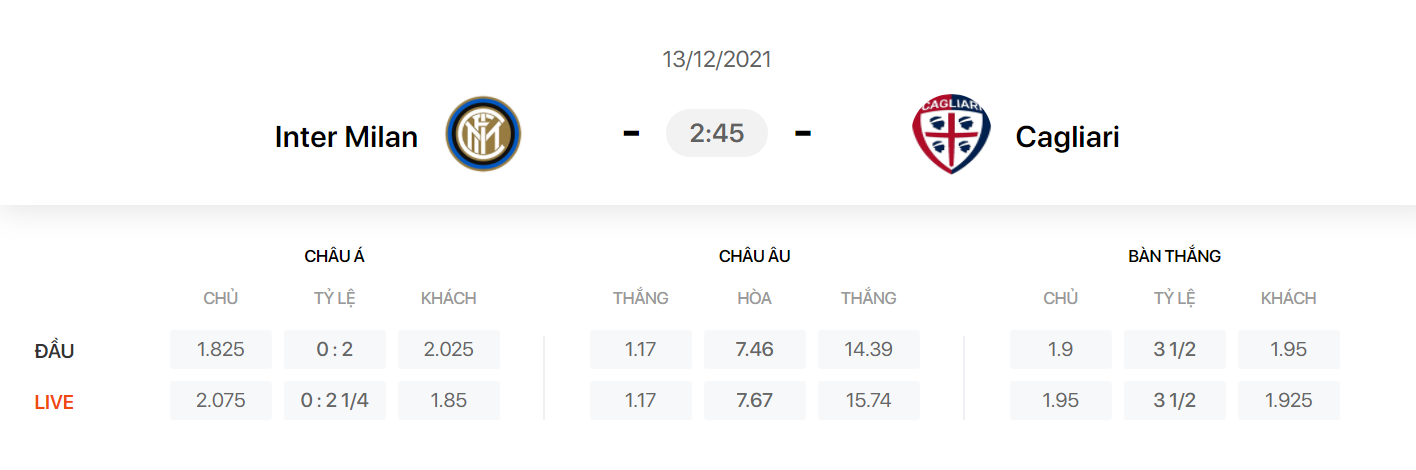Screen dimensions: 1416x470
Task: Select opening Asian away odds 2.025
Action: (449, 350)
